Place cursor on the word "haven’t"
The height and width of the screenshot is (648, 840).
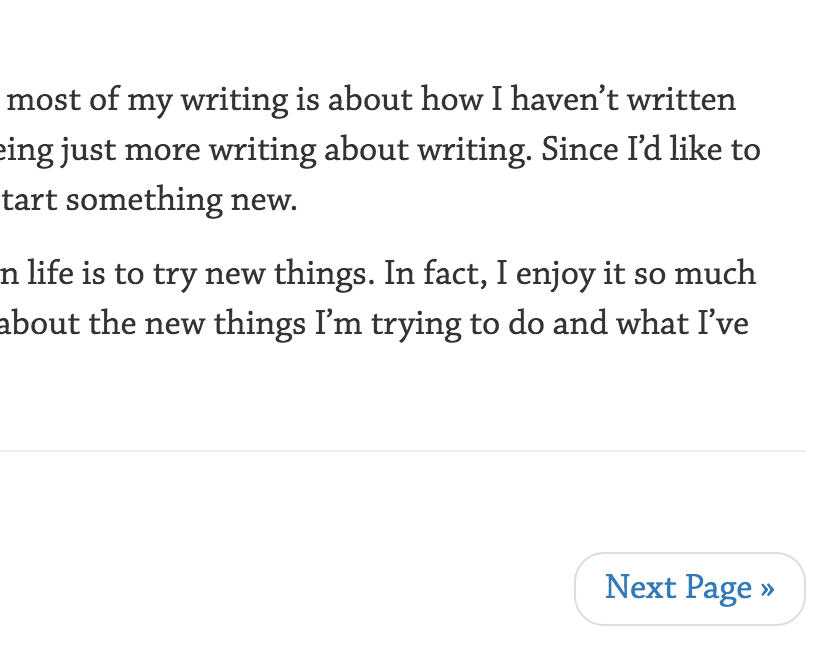click(564, 99)
